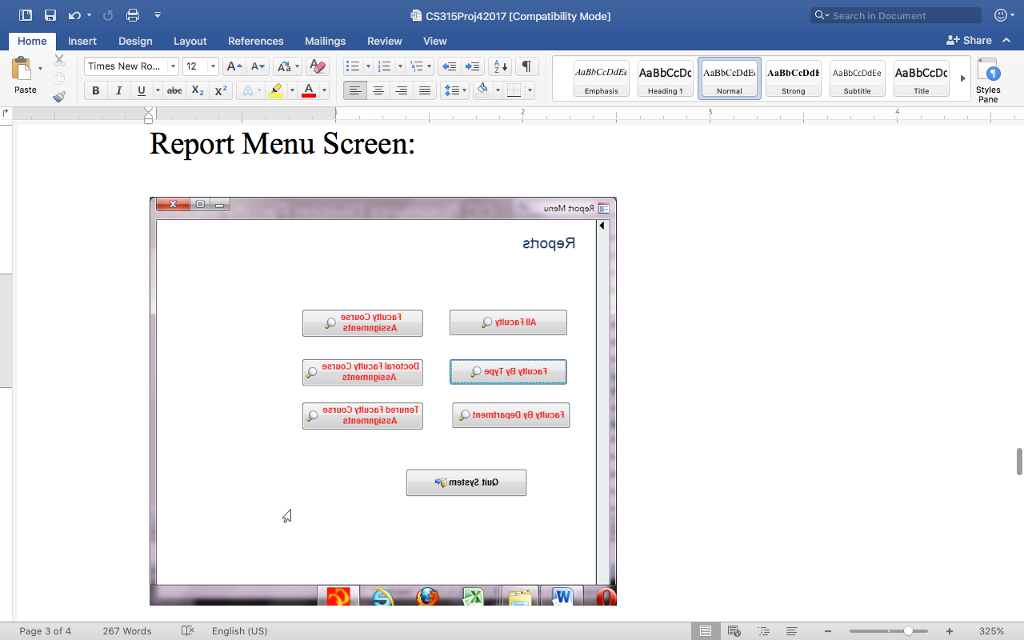Viewport: 1024px width, 640px height.
Task: Switch to Draft view in status bar
Action: (x=792, y=631)
